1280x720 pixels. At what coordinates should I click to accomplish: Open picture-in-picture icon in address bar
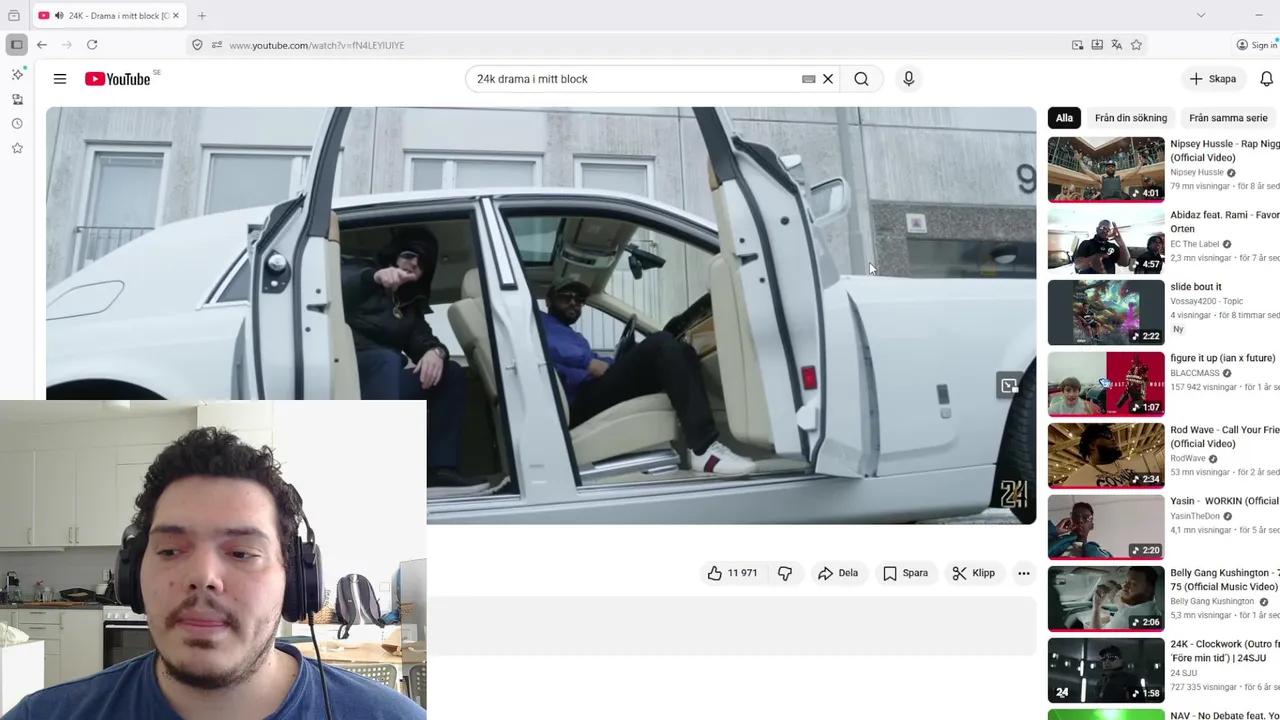pos(1077,45)
